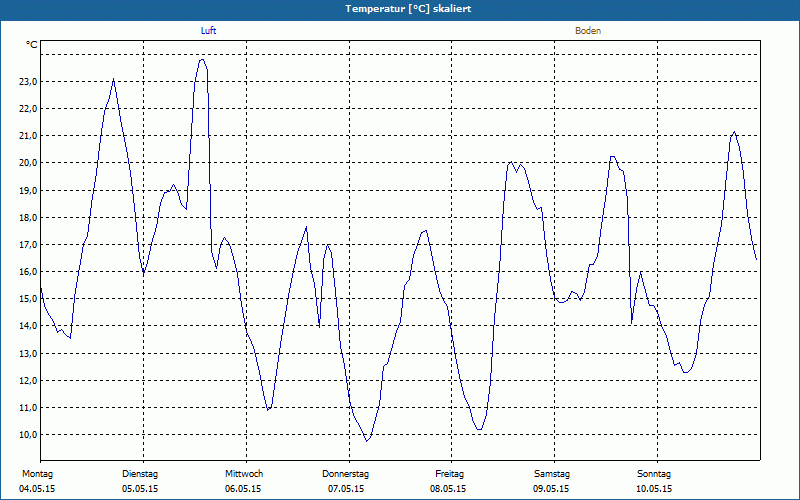800x500 pixels.
Task: Click the 'Boden' legend label
Action: [588, 31]
